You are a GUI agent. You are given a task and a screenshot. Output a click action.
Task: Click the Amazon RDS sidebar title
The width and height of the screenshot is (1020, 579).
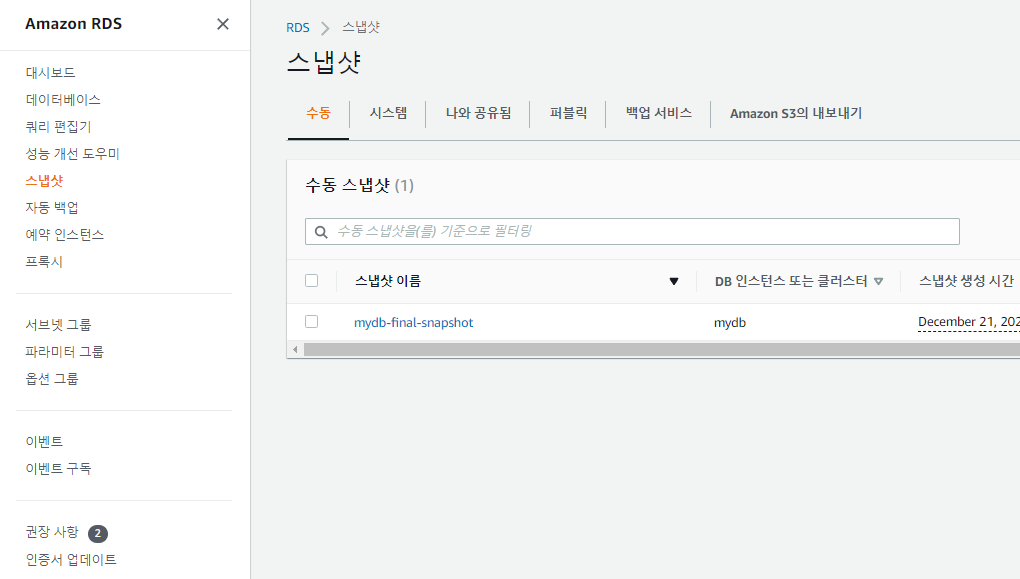click(x=74, y=24)
